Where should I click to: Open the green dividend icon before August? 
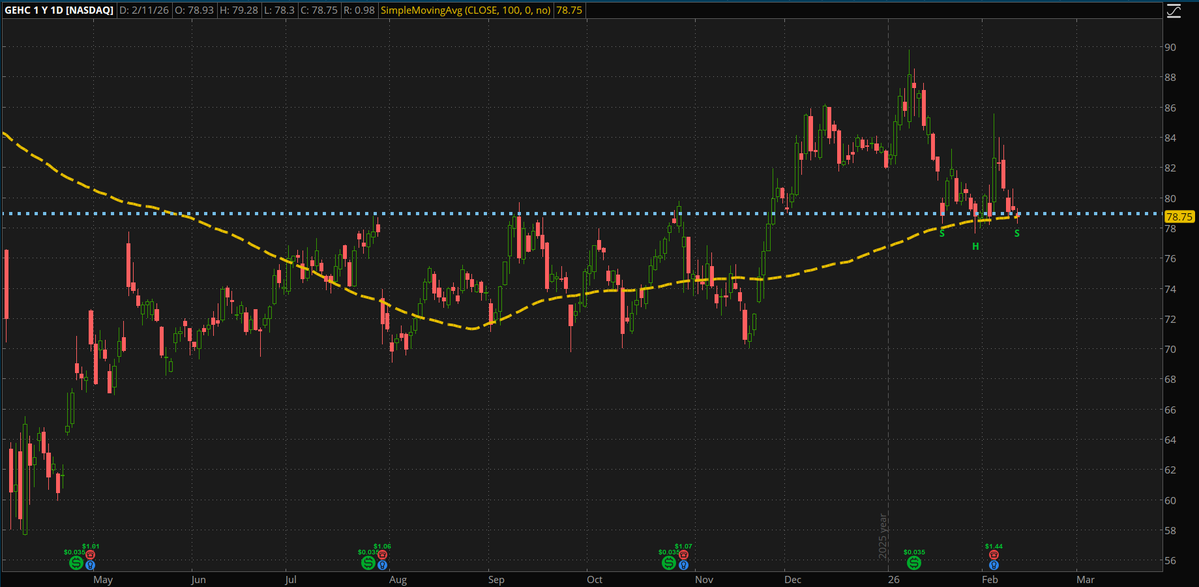pos(368,563)
